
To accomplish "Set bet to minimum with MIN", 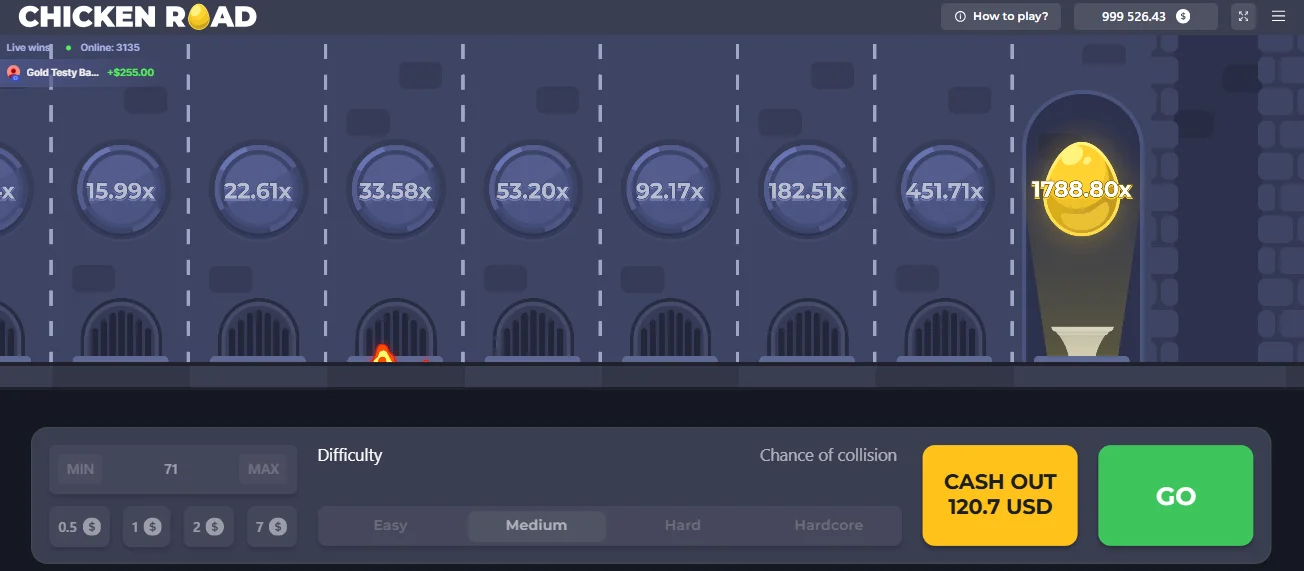I will click(81, 469).
